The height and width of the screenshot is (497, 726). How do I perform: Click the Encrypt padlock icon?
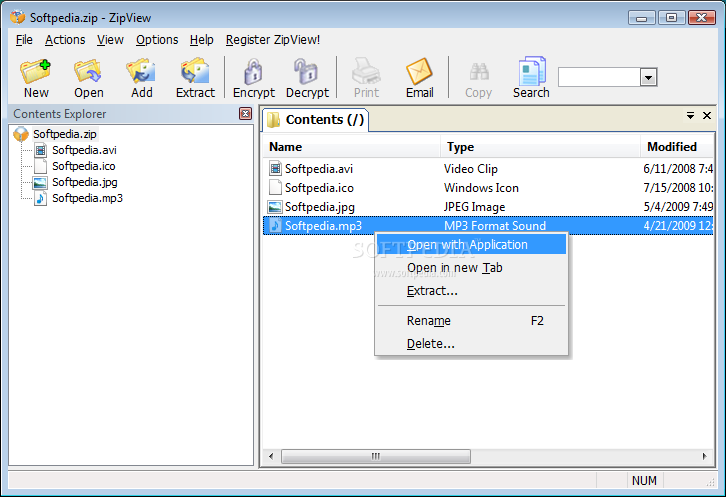[x=253, y=71]
